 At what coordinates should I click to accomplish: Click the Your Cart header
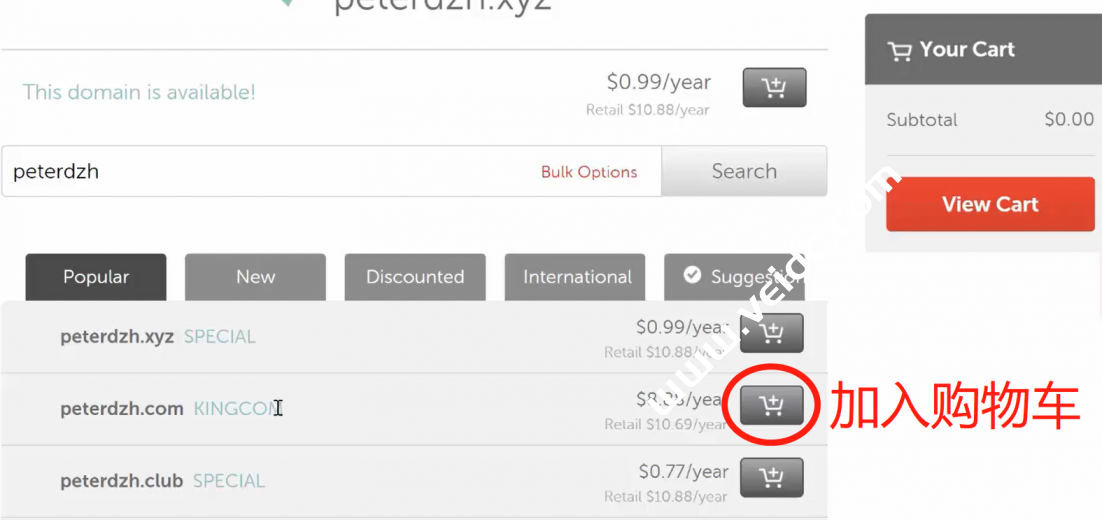click(967, 50)
